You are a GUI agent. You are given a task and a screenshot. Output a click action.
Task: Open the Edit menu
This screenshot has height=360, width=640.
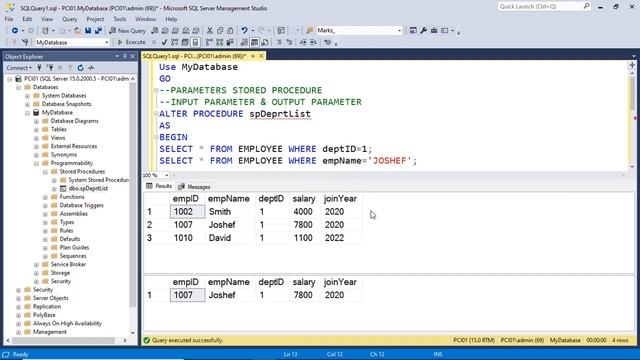coord(27,19)
